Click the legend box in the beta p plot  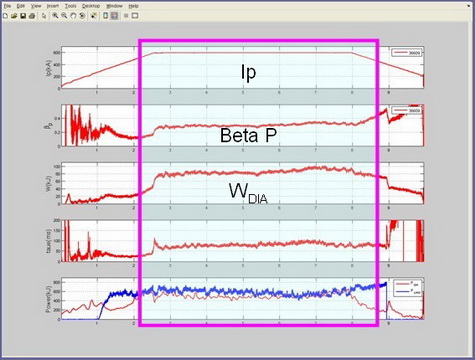click(407, 110)
